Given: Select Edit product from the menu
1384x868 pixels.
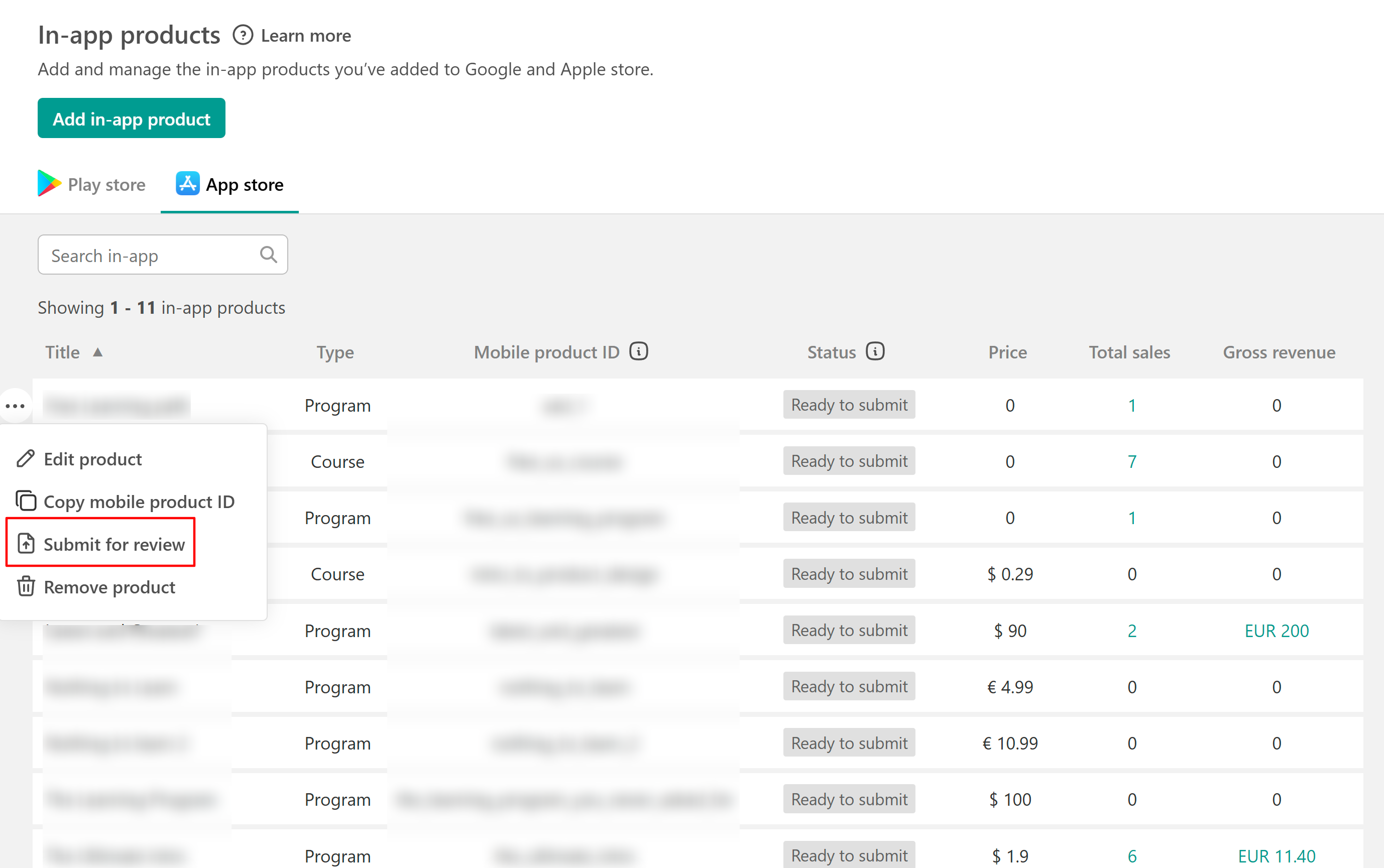Looking at the screenshot, I should 92,459.
